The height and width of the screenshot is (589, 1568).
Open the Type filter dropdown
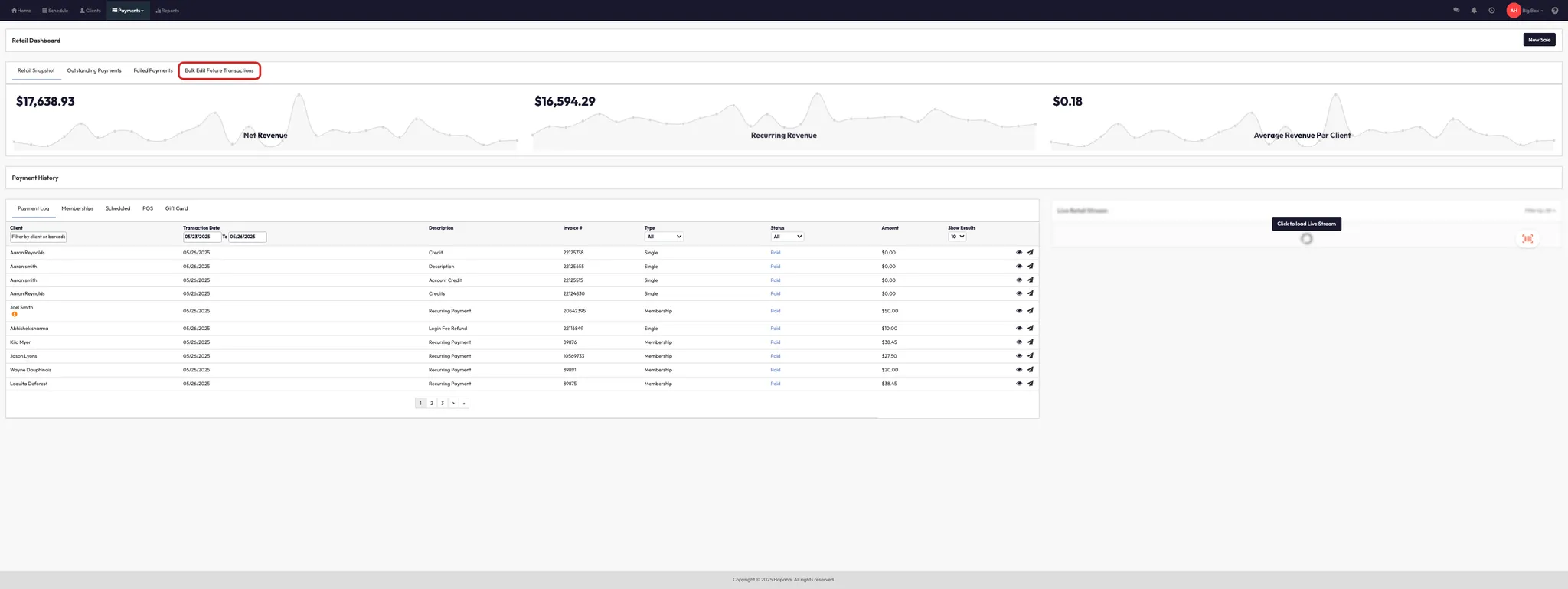click(664, 237)
